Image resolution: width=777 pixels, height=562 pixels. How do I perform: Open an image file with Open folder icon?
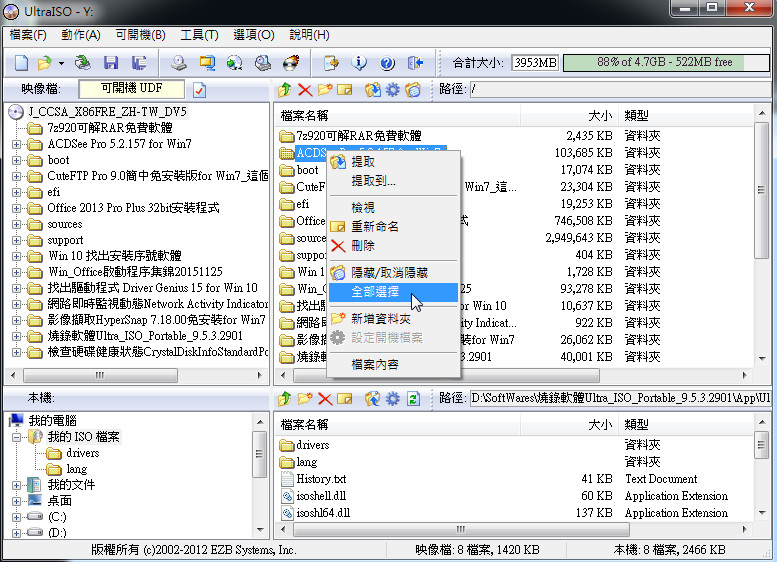(45, 63)
